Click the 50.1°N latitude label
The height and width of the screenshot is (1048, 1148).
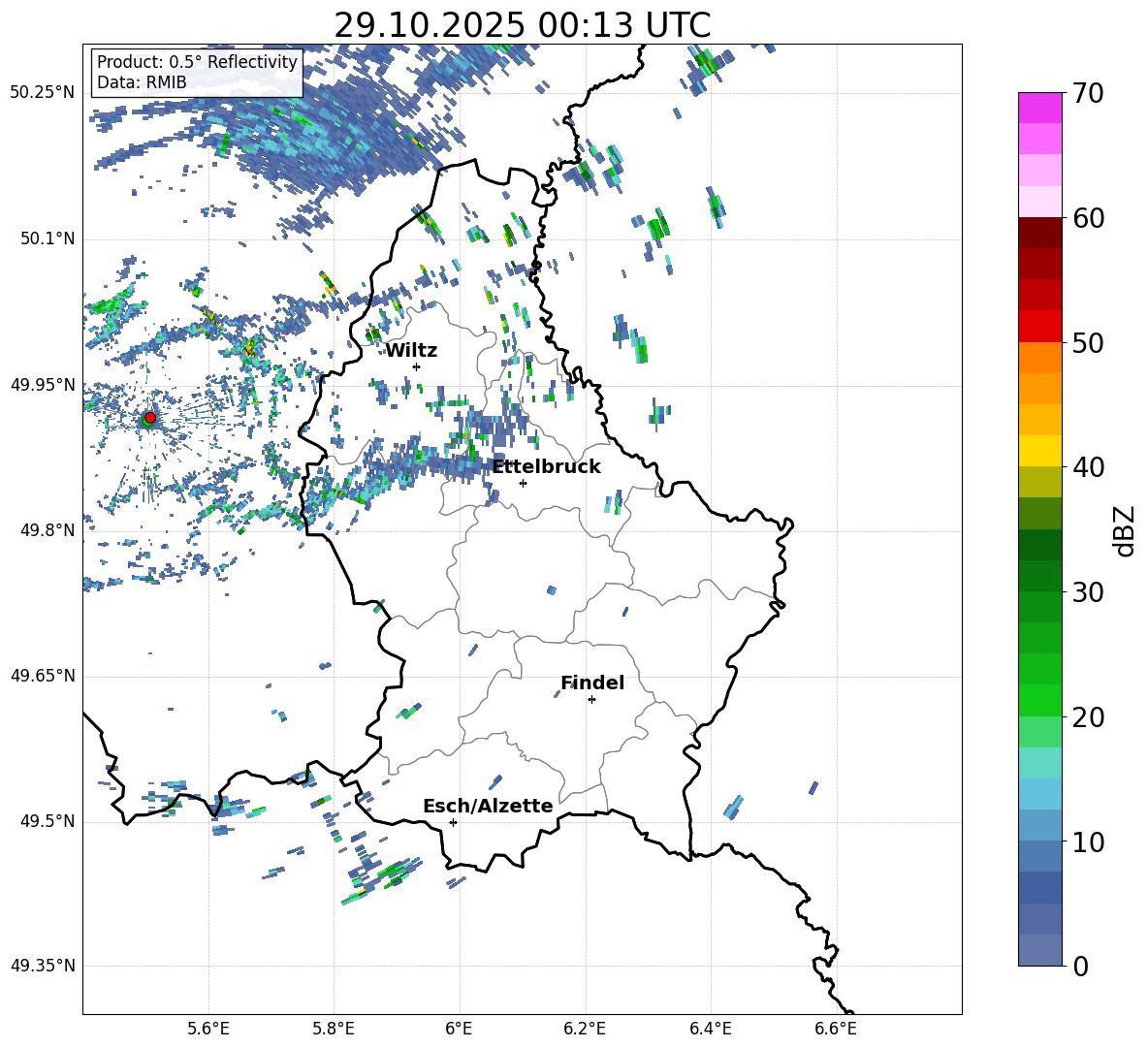[48, 238]
